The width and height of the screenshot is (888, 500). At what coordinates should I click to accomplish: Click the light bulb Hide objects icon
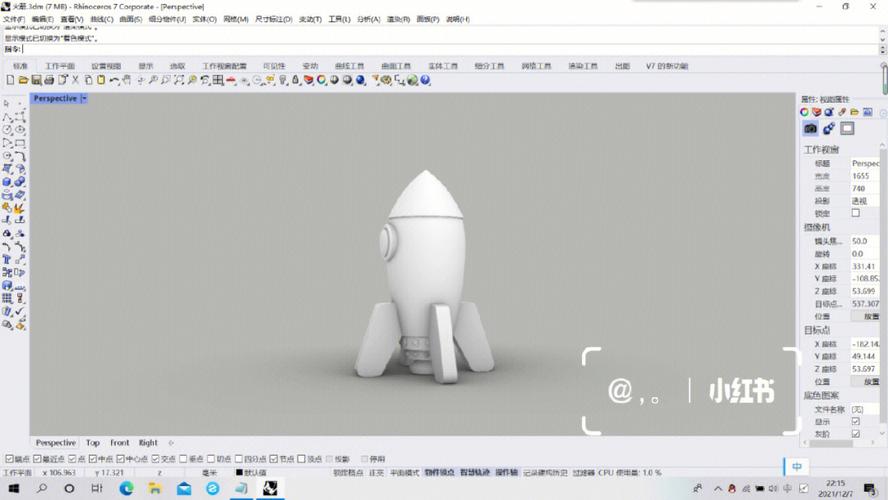coord(283,80)
